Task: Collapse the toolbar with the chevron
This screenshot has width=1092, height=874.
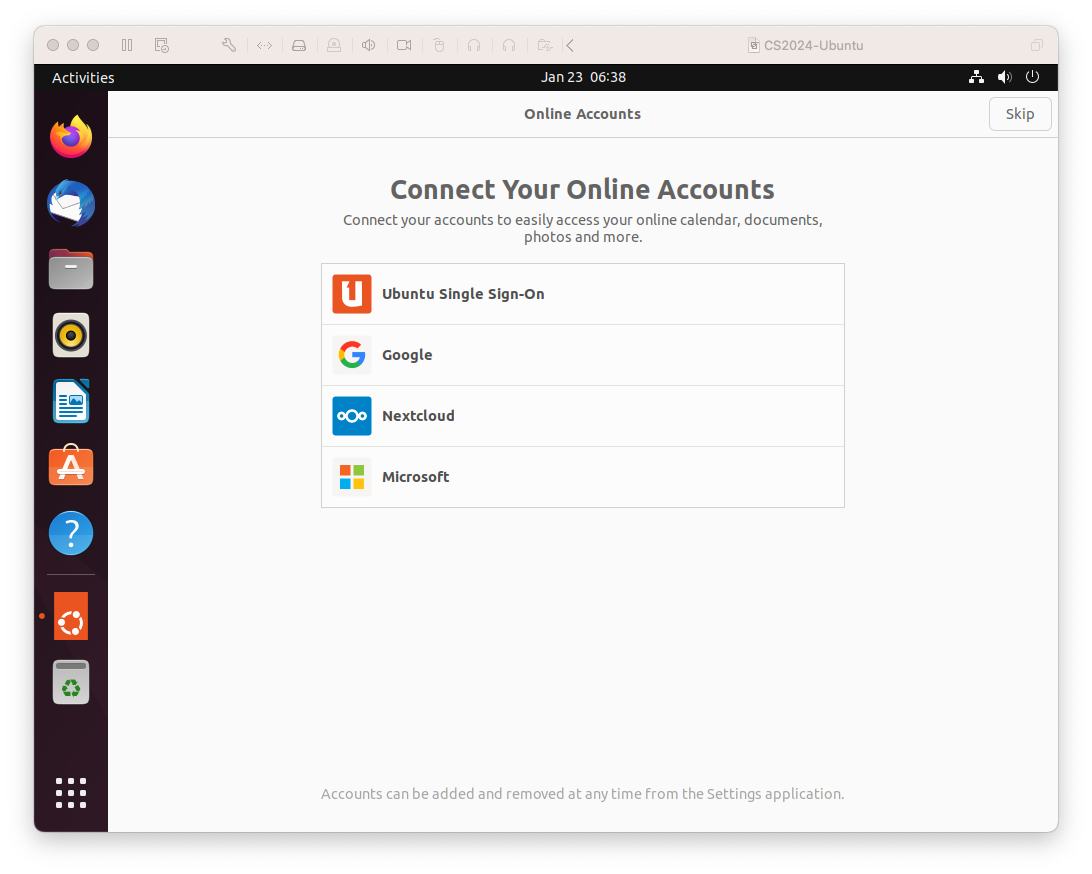Action: click(569, 45)
